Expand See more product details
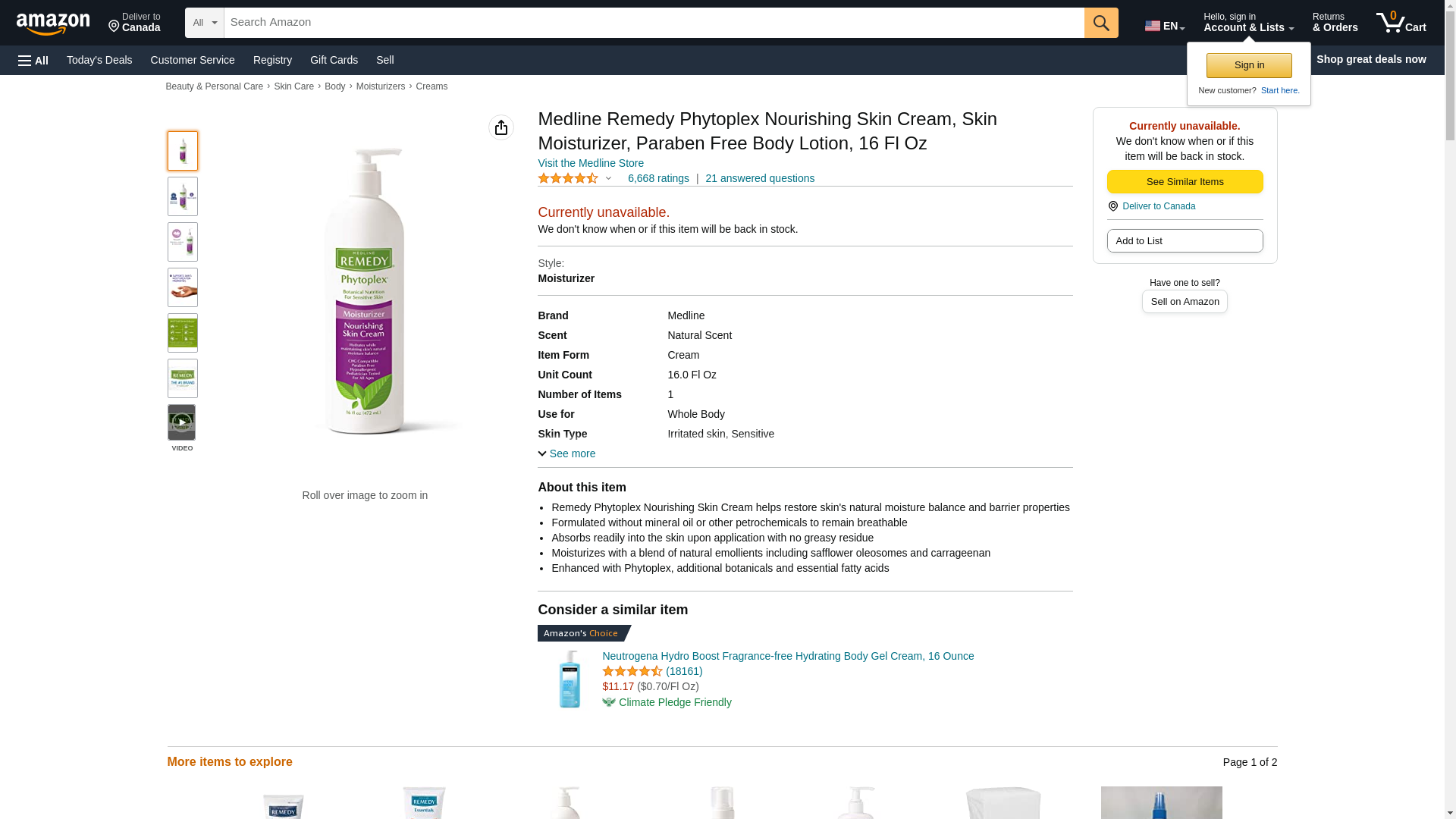Image resolution: width=1456 pixels, height=819 pixels. [x=566, y=453]
